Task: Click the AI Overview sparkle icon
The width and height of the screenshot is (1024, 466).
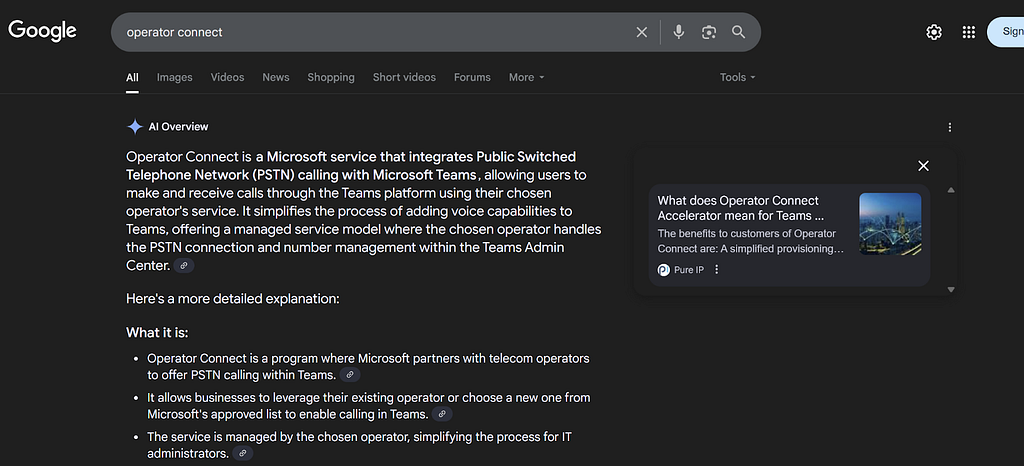Action: [135, 127]
